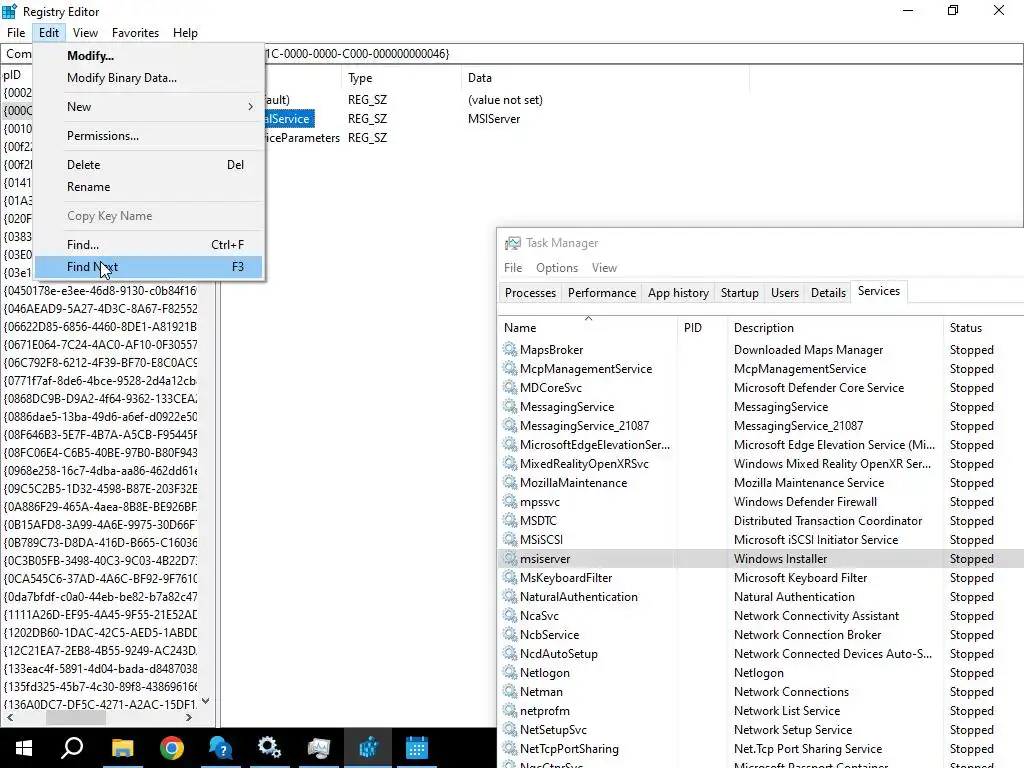Click the NcaSvc service icon

tap(509, 615)
